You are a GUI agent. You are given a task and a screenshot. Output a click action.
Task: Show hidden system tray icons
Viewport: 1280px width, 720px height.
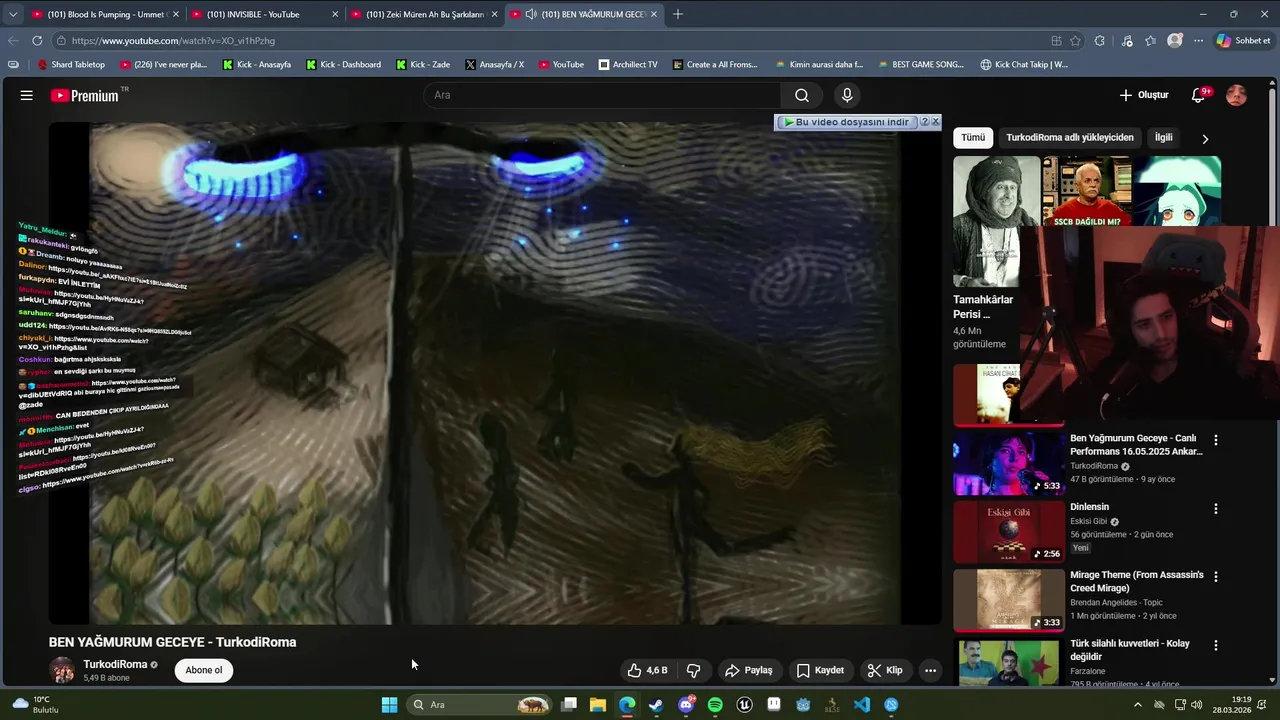click(x=1137, y=705)
